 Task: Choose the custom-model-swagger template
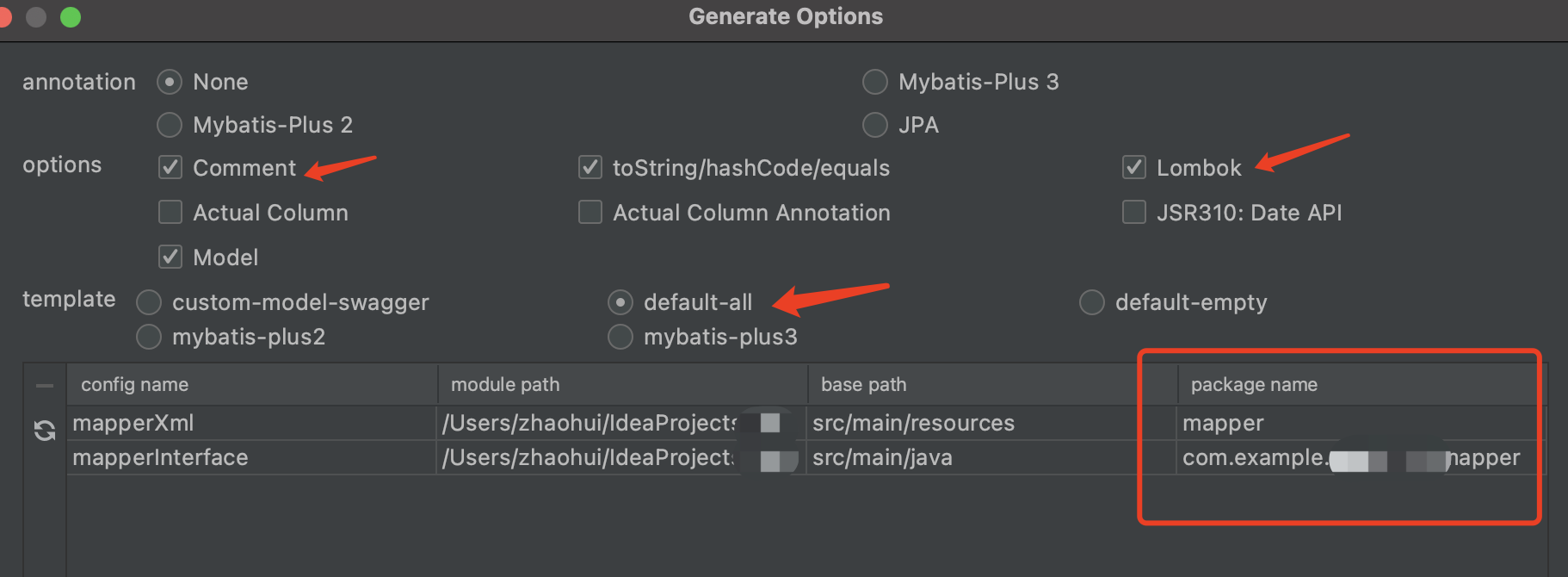click(x=149, y=302)
